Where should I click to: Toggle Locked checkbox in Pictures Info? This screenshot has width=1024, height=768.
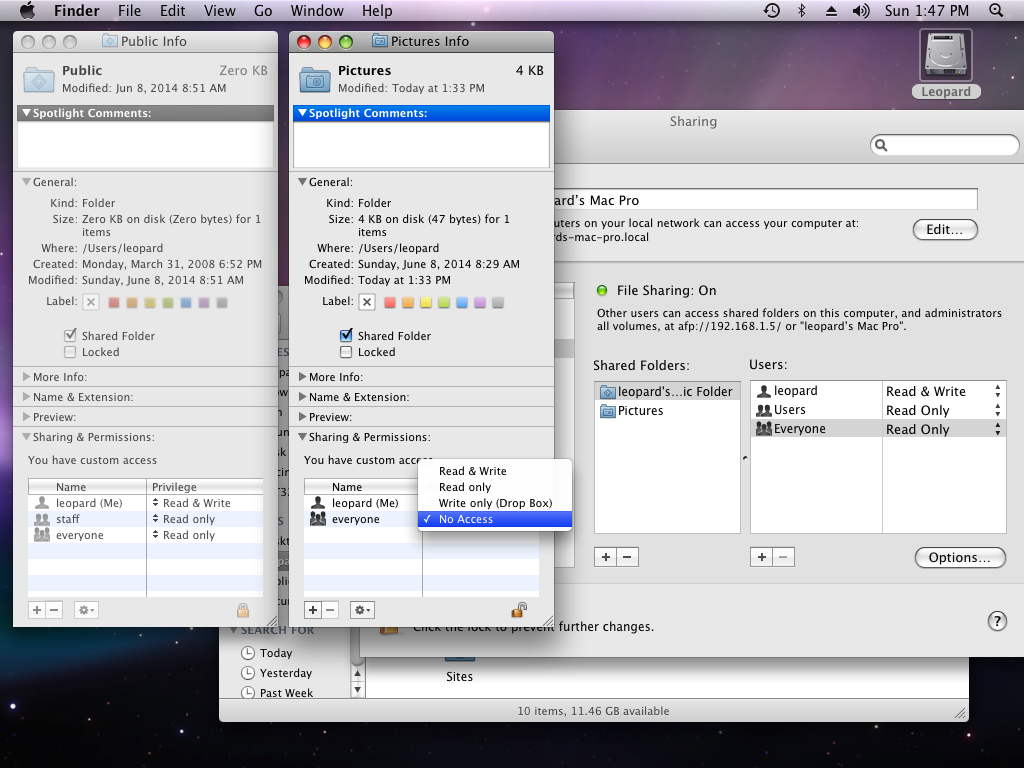pyautogui.click(x=346, y=352)
